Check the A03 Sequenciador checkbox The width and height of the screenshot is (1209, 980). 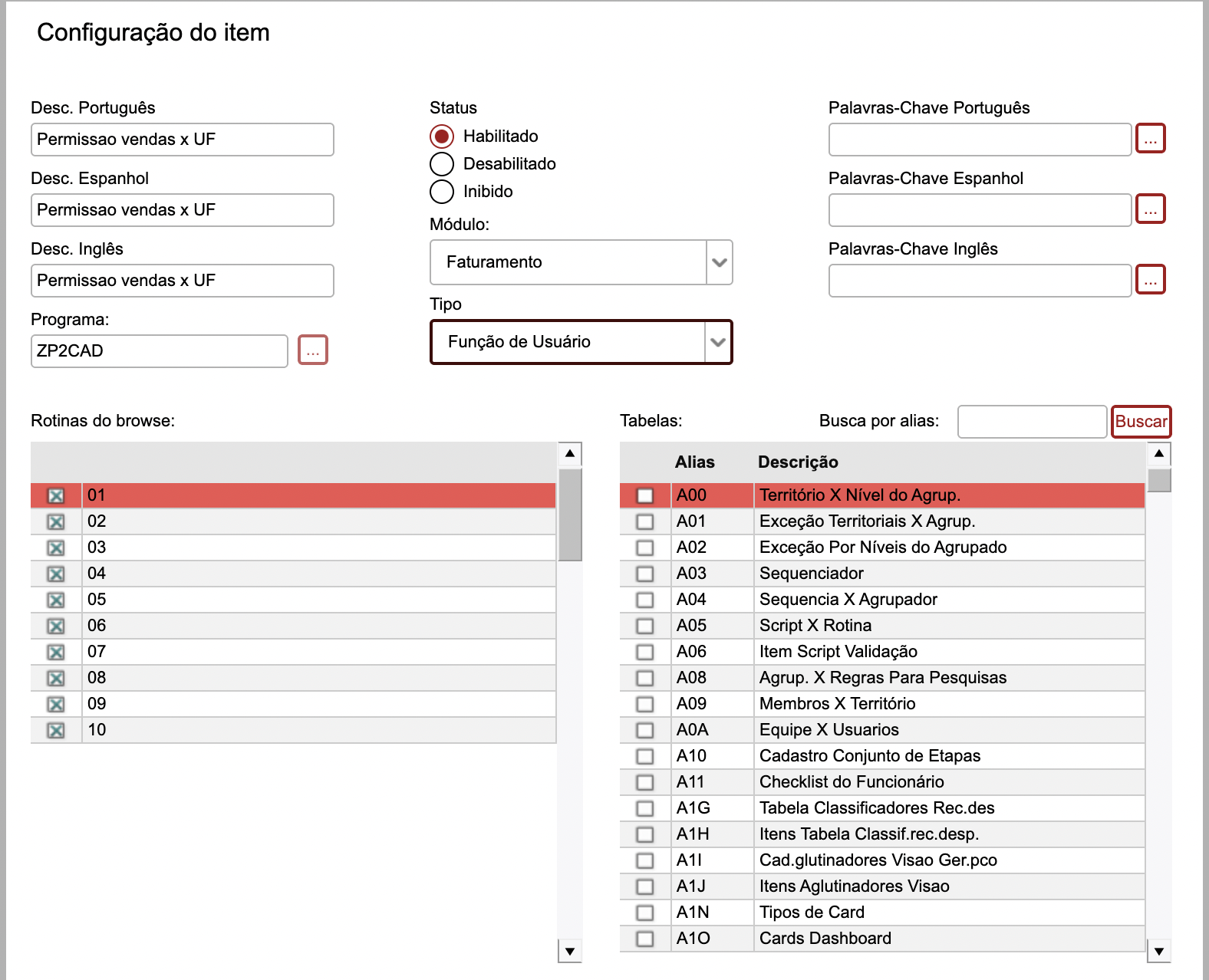645,574
